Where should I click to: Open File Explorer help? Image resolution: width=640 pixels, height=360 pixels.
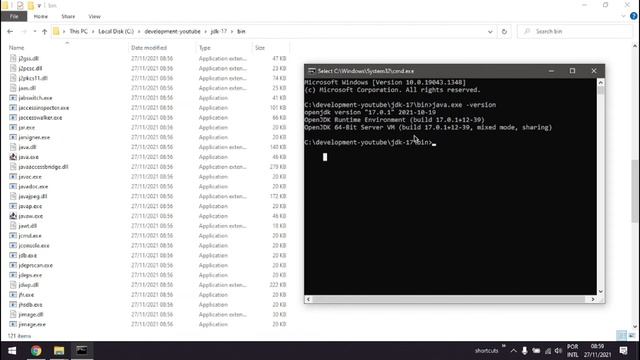[x=633, y=16]
